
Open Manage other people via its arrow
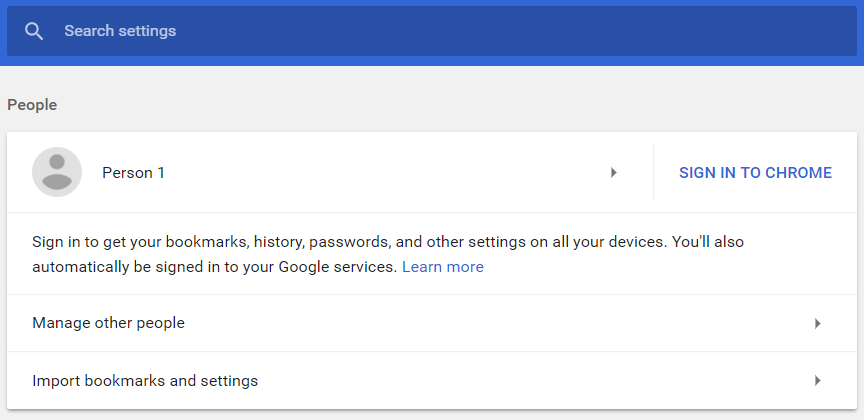[818, 324]
